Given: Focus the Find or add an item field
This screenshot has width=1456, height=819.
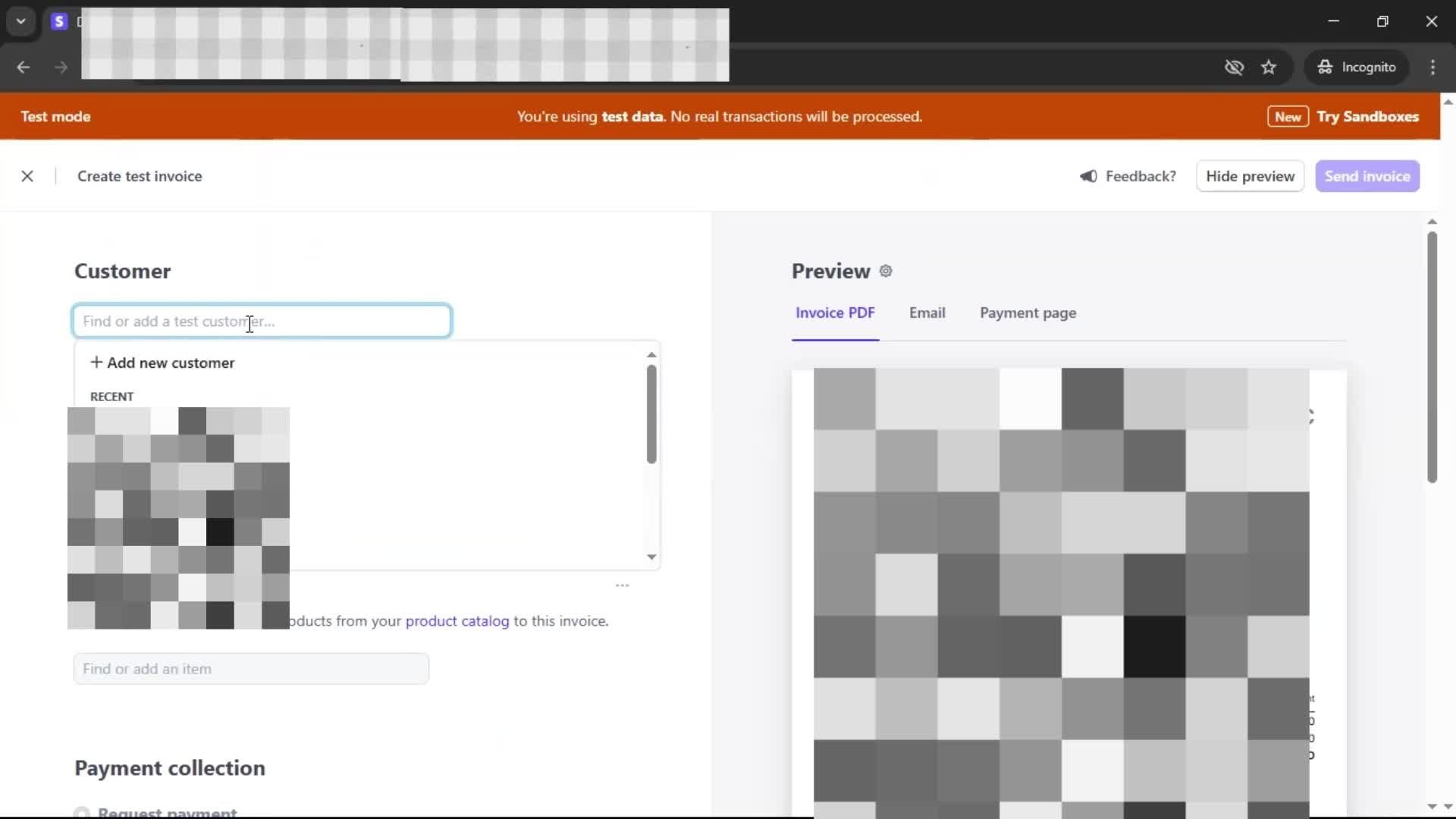Looking at the screenshot, I should coord(251,669).
